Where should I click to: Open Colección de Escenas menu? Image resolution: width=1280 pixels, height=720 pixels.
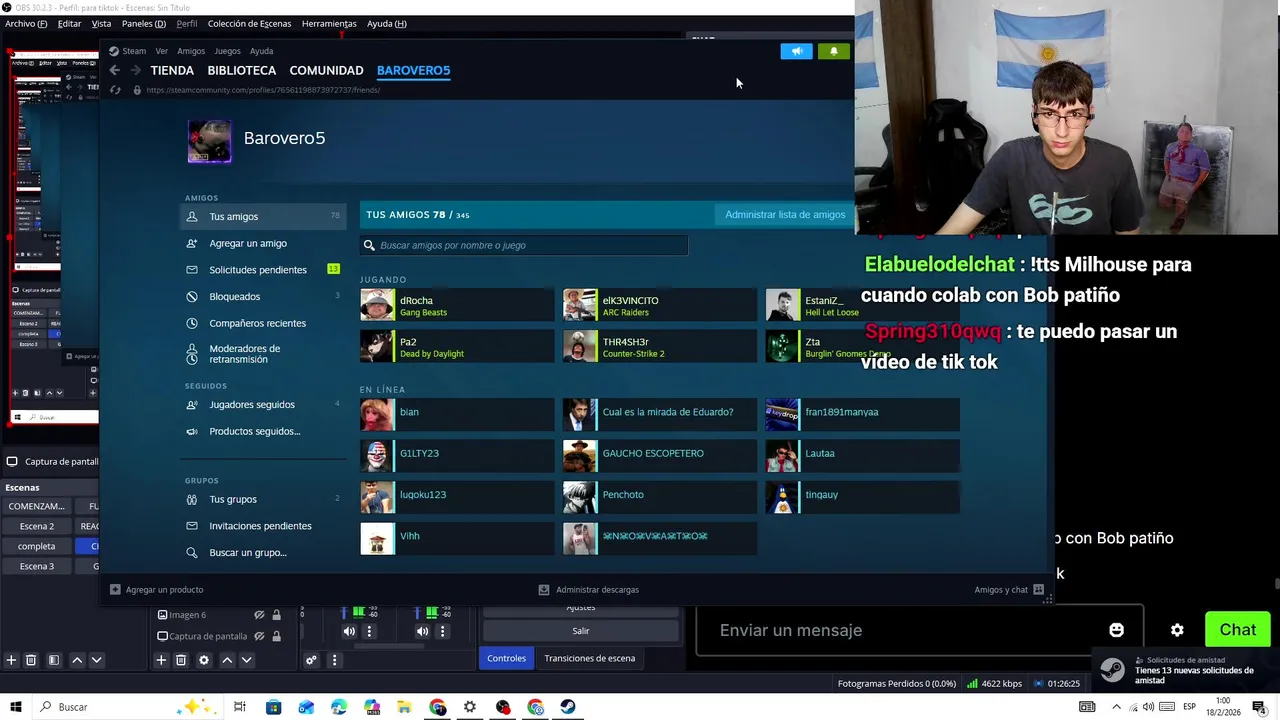point(250,23)
